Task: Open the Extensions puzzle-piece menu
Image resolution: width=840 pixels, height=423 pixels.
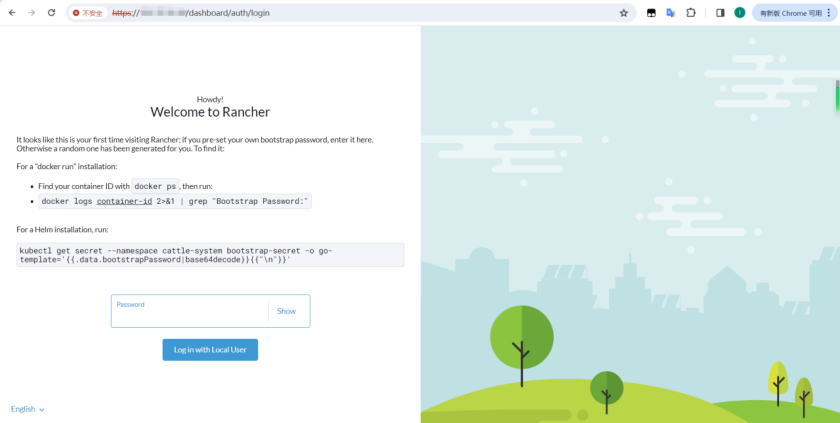Action: tap(691, 13)
